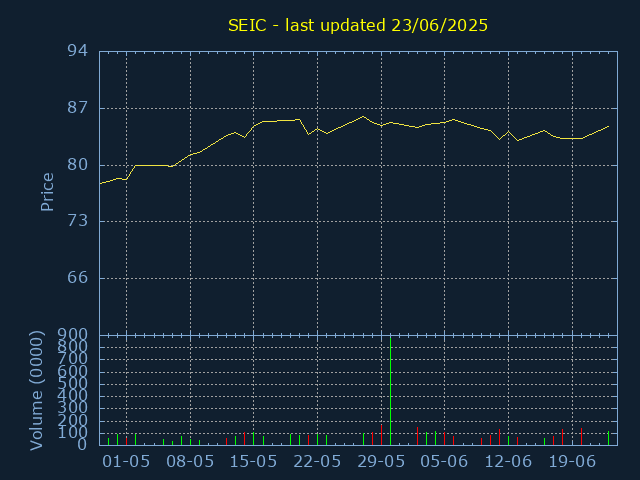
Task: Click the tallest green volume bar
Action: click(391, 391)
